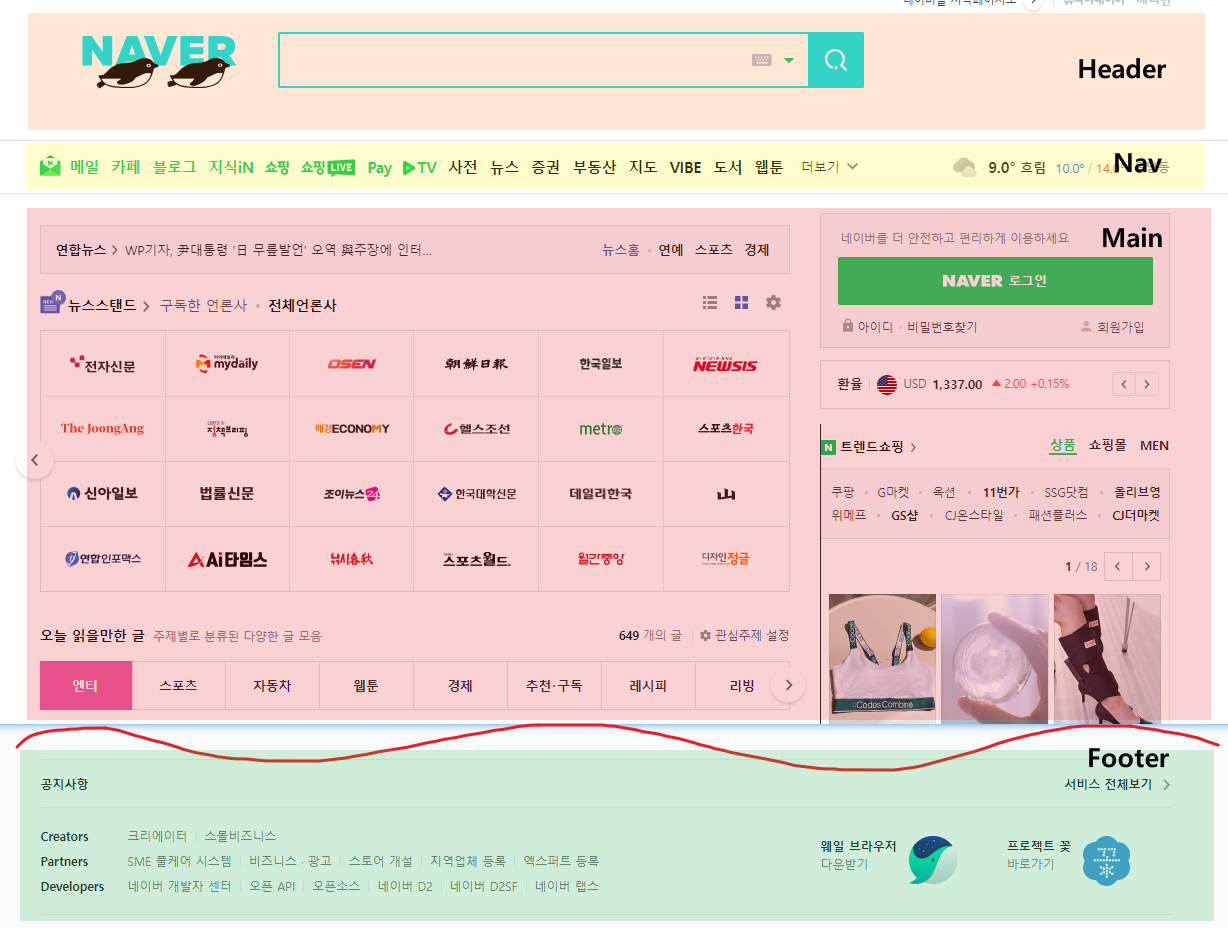Select the 자동차 topic tab
The image size is (1228, 928).
(x=272, y=686)
